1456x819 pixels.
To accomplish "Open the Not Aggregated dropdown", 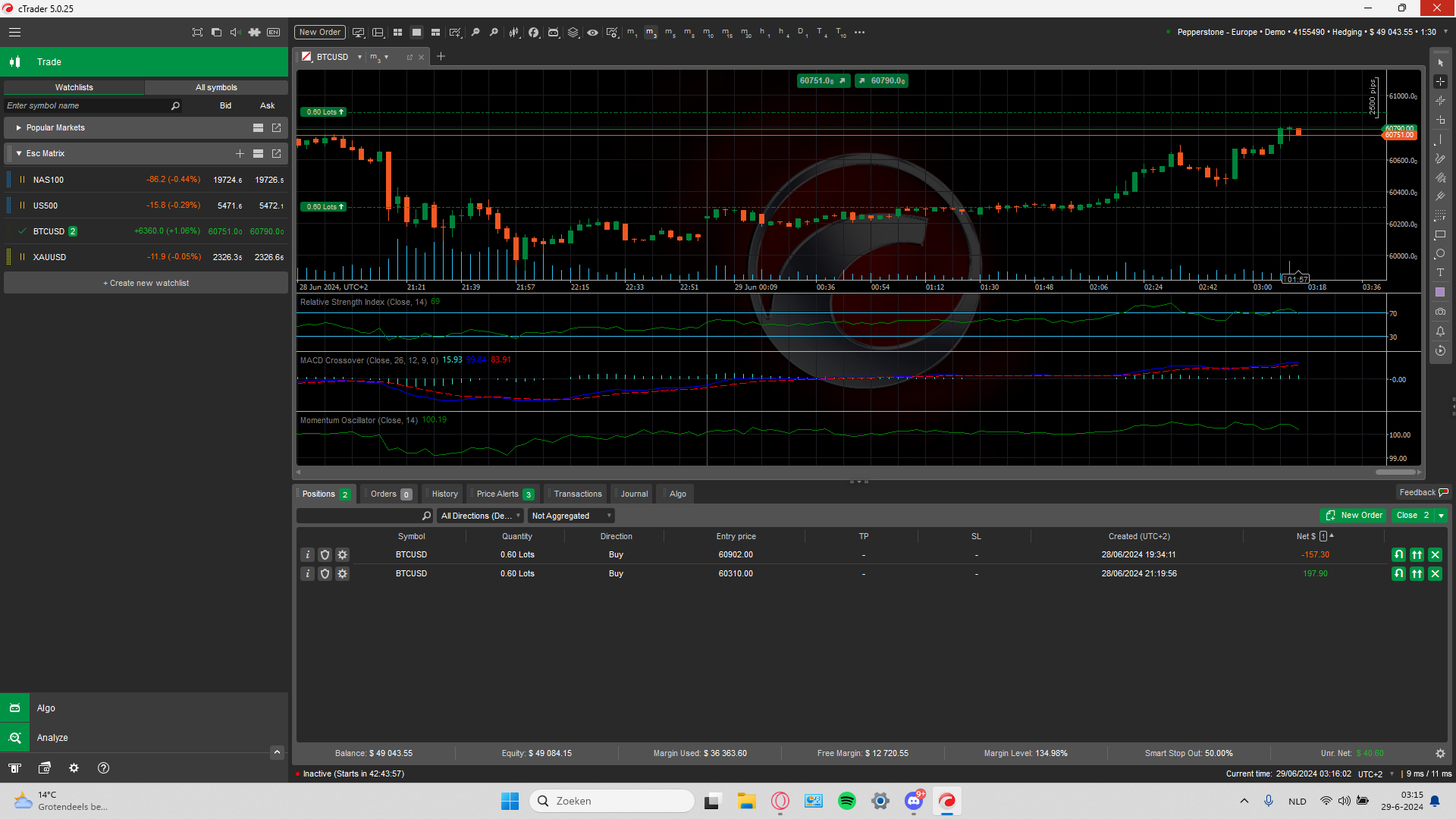I will pyautogui.click(x=572, y=516).
